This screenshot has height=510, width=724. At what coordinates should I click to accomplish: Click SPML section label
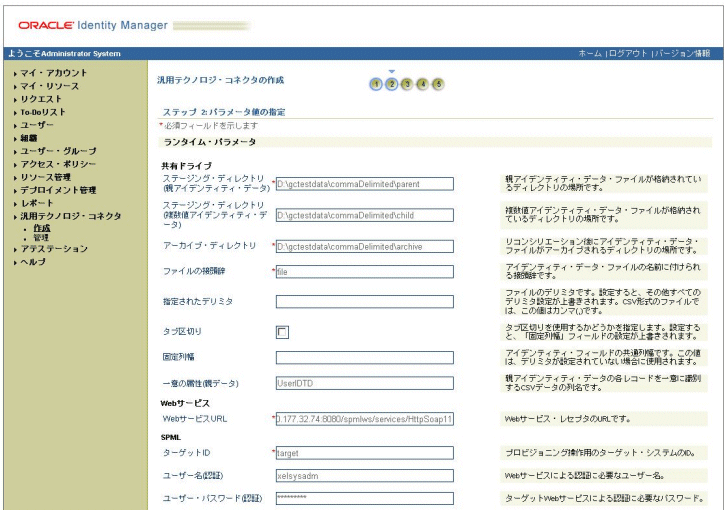[171, 438]
